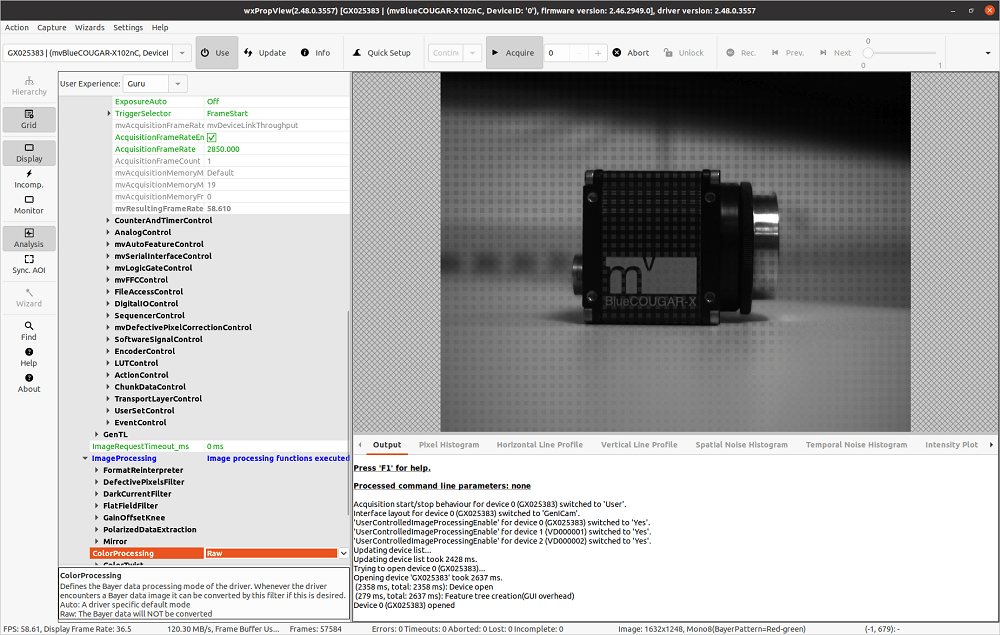Image resolution: width=1000 pixels, height=635 pixels.
Task: Open the acquisition mode Continuous dropdown
Action: [x=472, y=53]
